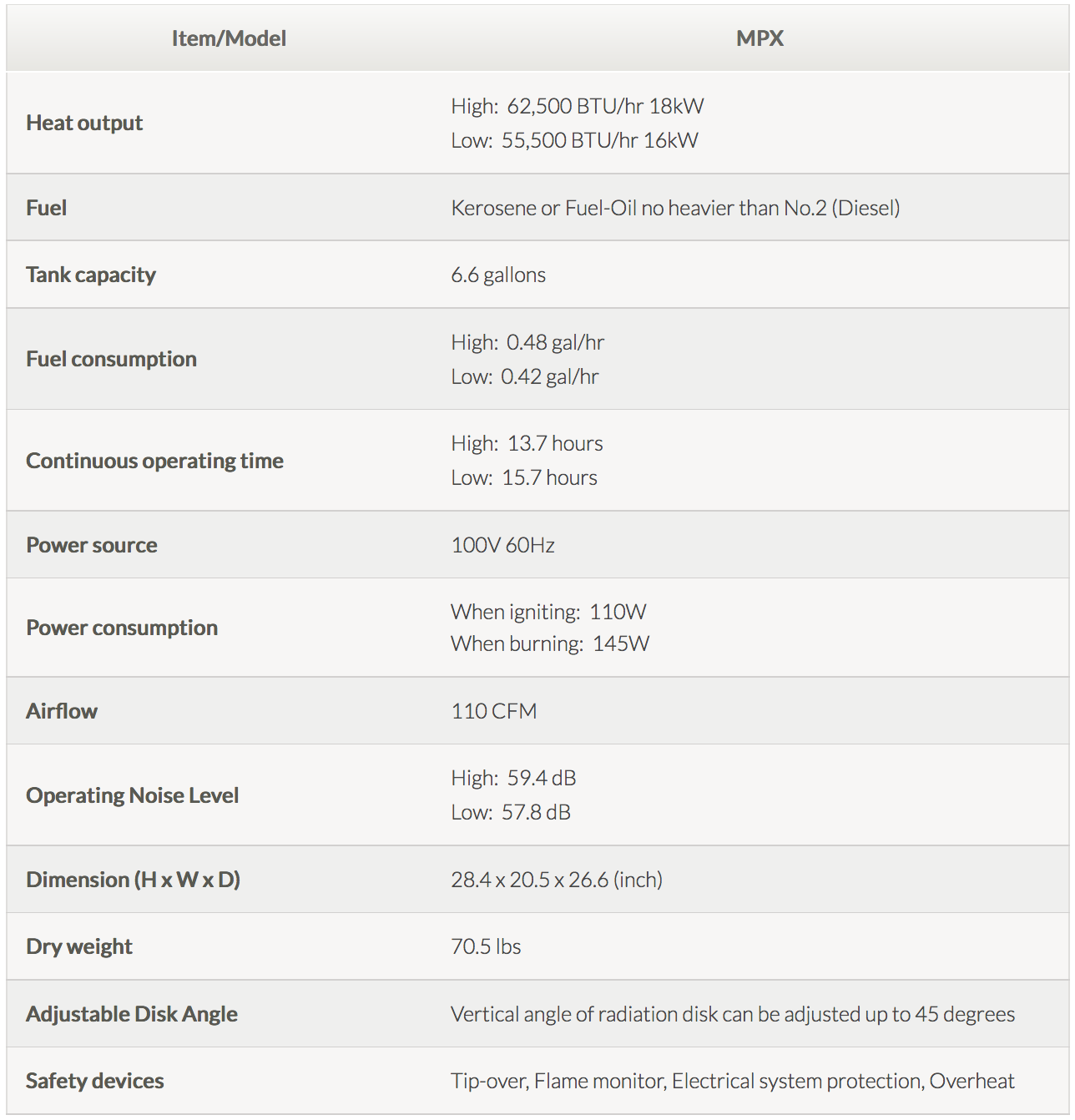Select the Adjustable Disk Angle label

coord(132,1014)
